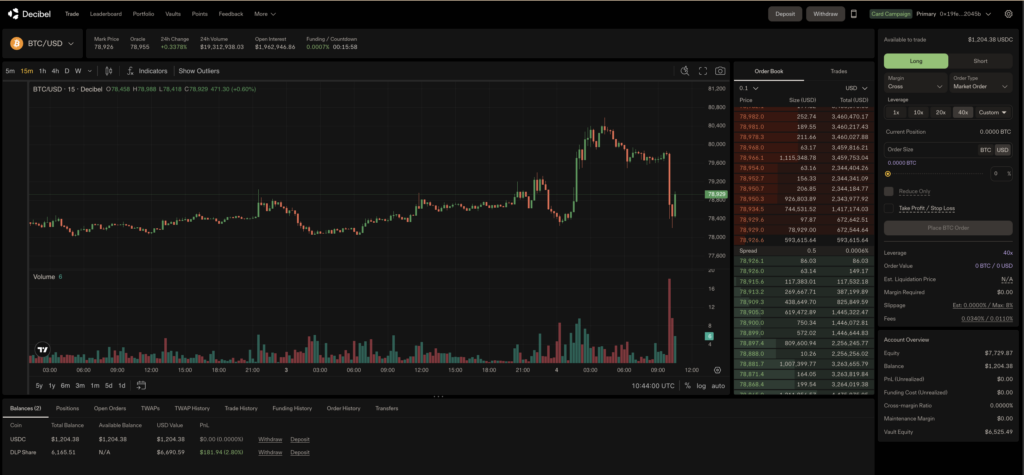Viewport: 1024px width, 475px height.
Task: Switch order size unit to USD
Action: [1002, 150]
